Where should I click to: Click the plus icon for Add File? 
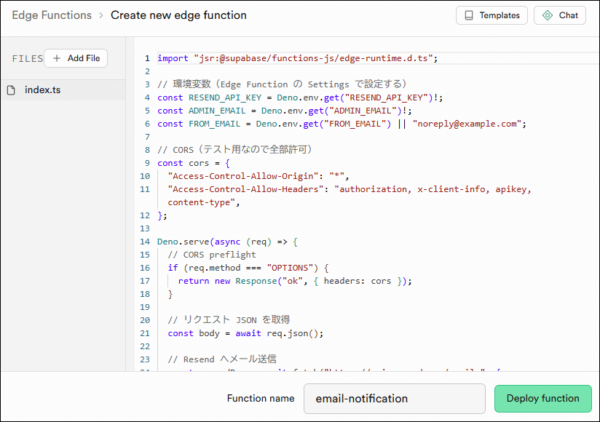pyautogui.click(x=56, y=59)
